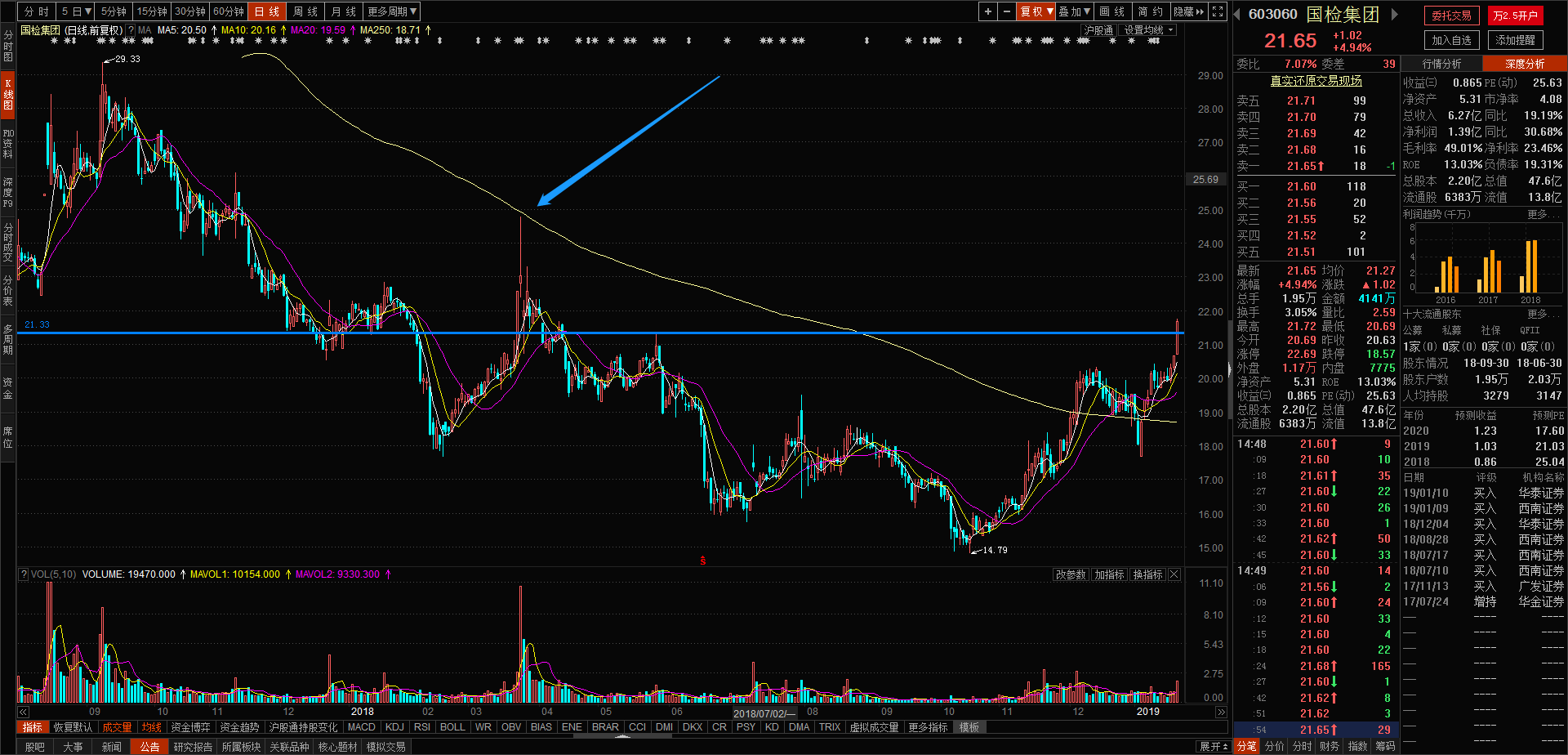The image size is (1568, 755).
Task: Click 恢复默认 button
Action: click(x=73, y=727)
